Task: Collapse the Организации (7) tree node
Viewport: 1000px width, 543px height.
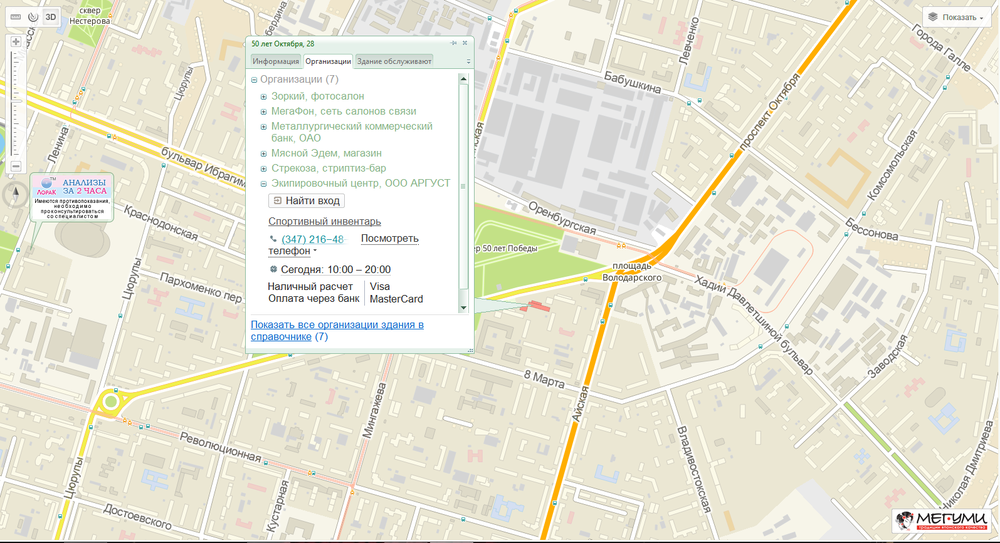Action: (x=255, y=80)
